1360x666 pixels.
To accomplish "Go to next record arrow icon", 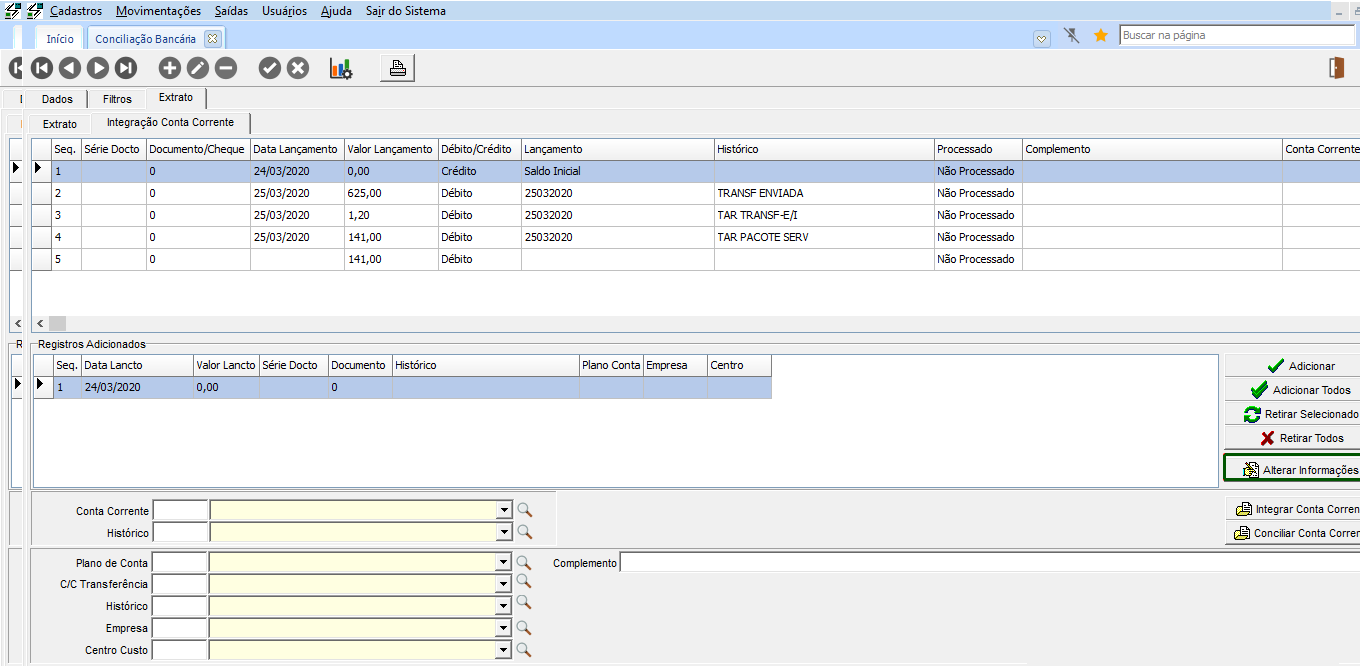I will coord(98,68).
